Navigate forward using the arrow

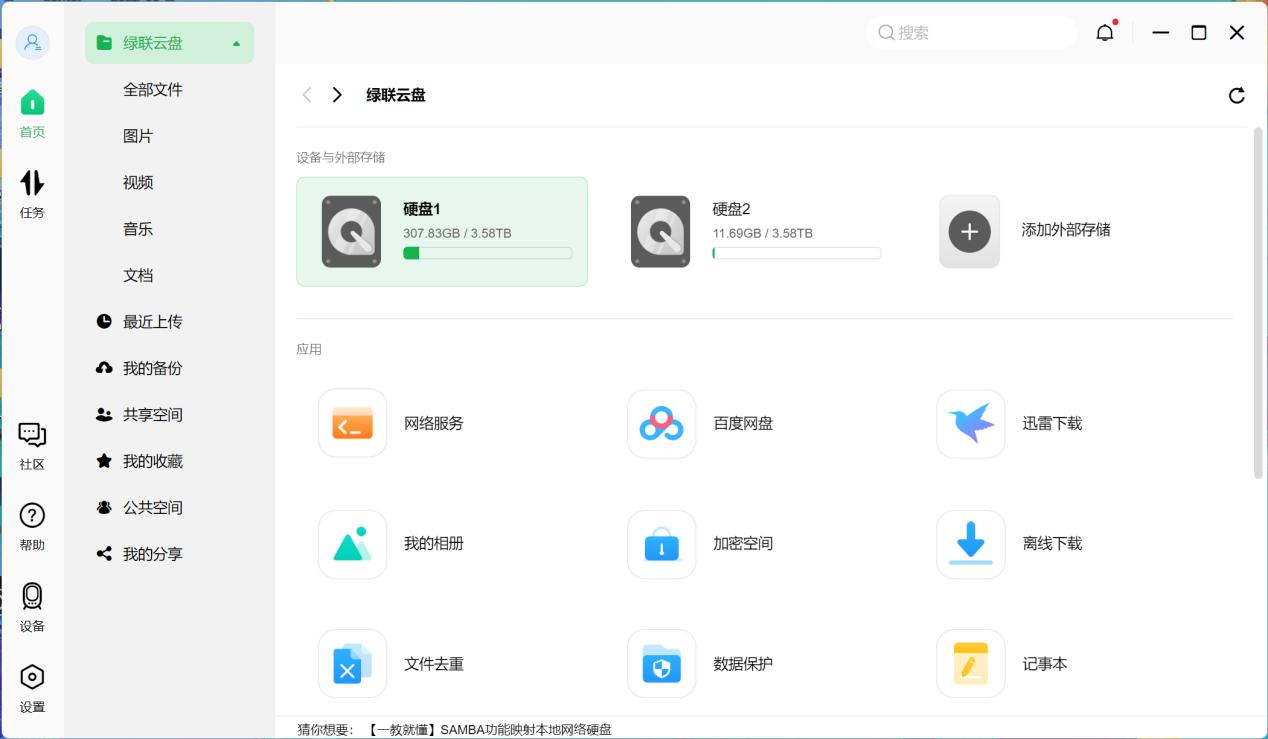[337, 94]
